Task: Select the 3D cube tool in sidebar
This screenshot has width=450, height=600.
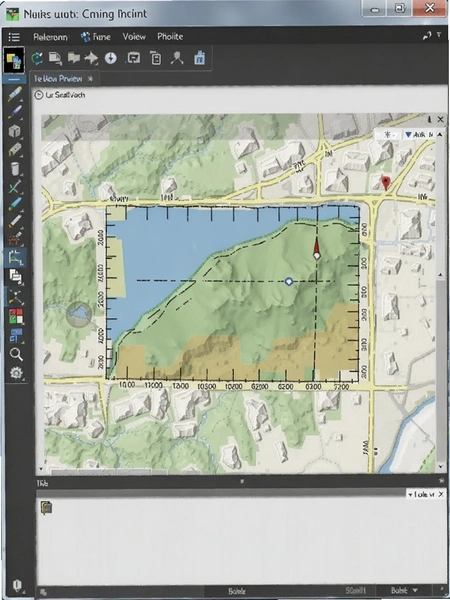Action: click(x=15, y=132)
